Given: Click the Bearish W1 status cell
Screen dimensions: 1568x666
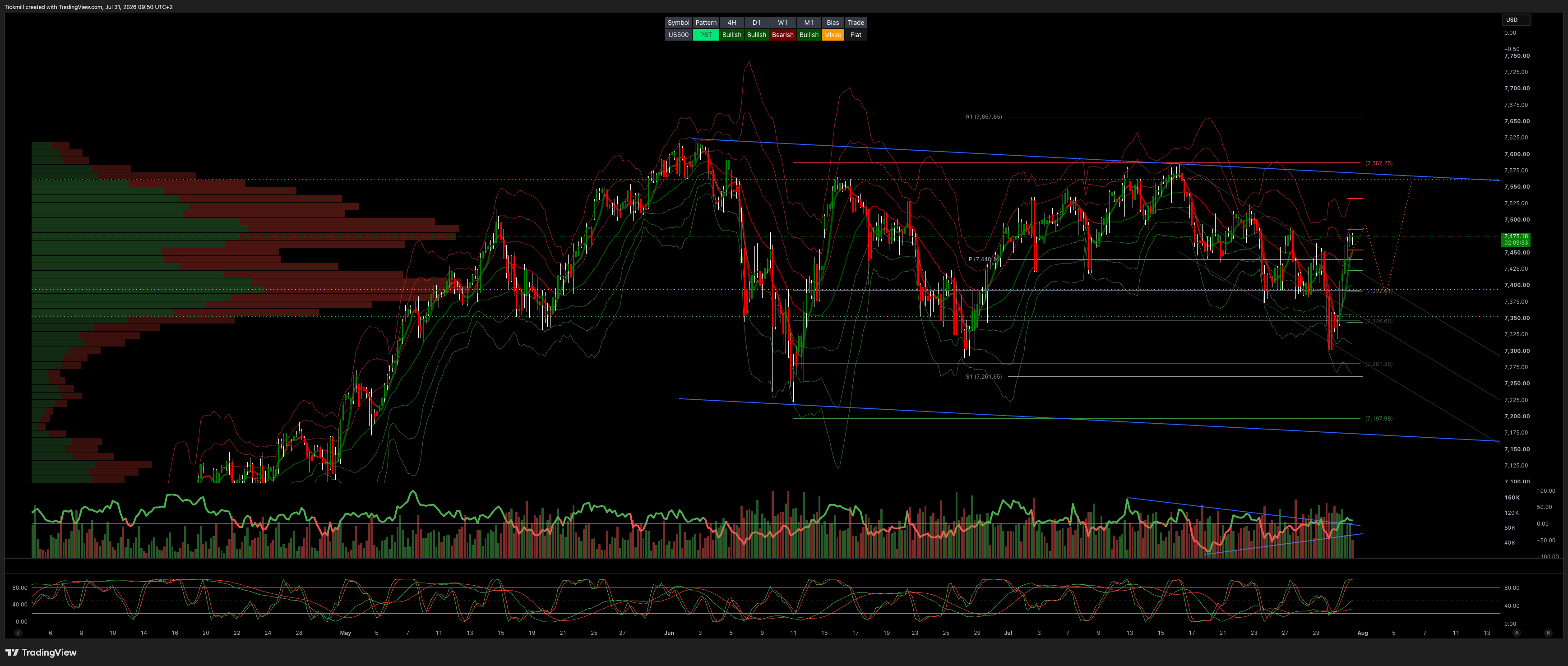Looking at the screenshot, I should [x=782, y=35].
